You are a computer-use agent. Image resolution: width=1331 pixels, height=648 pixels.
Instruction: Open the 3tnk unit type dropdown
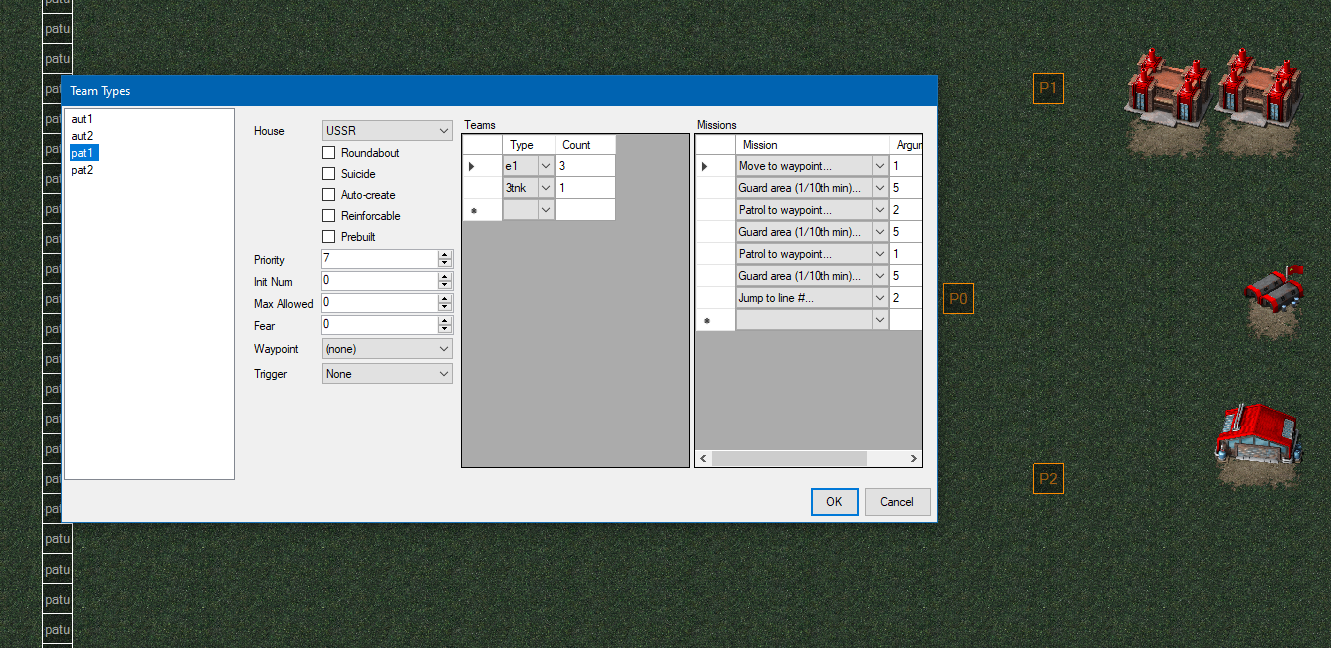click(546, 188)
